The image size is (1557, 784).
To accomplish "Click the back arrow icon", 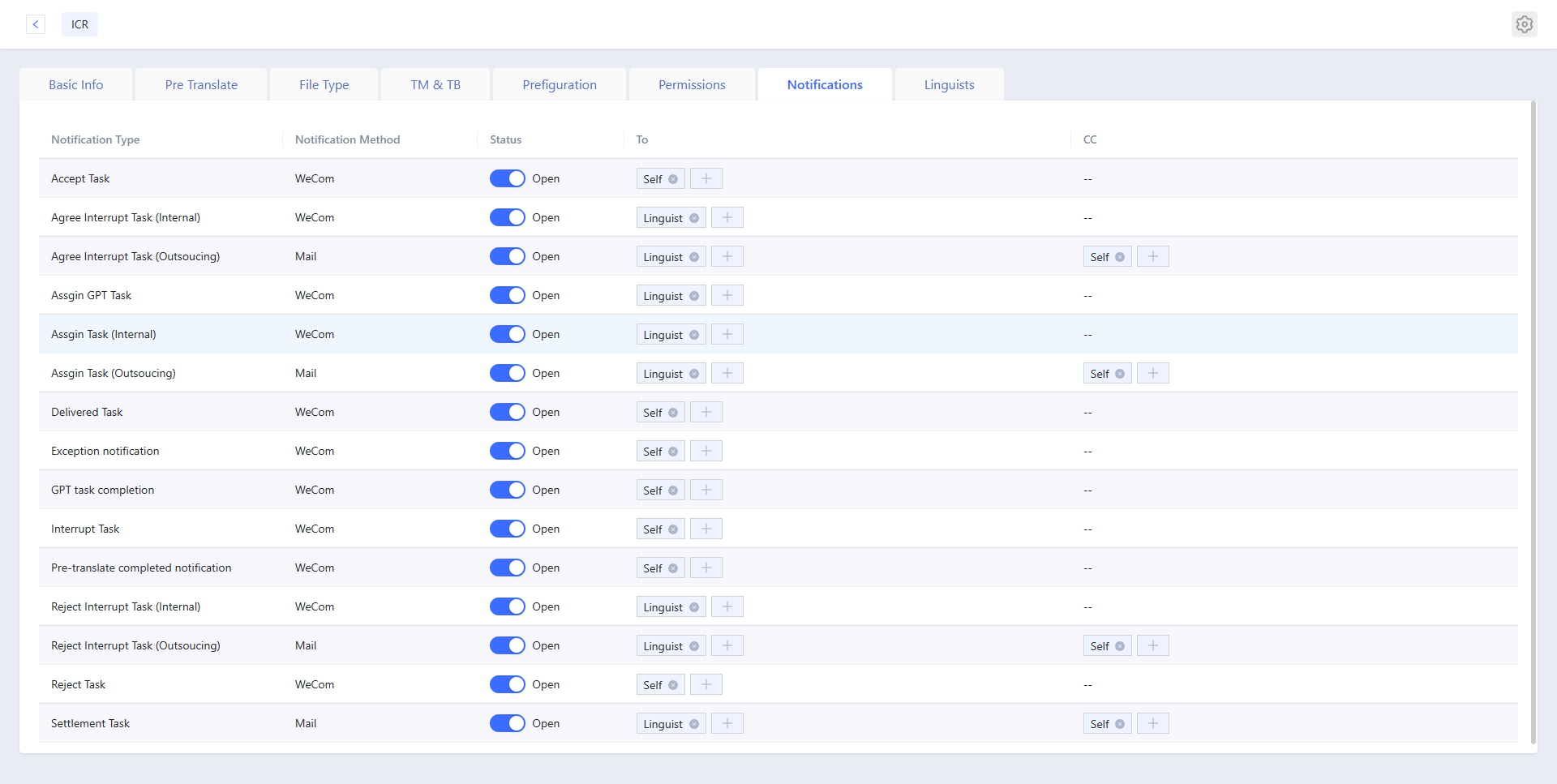I will 36,24.
